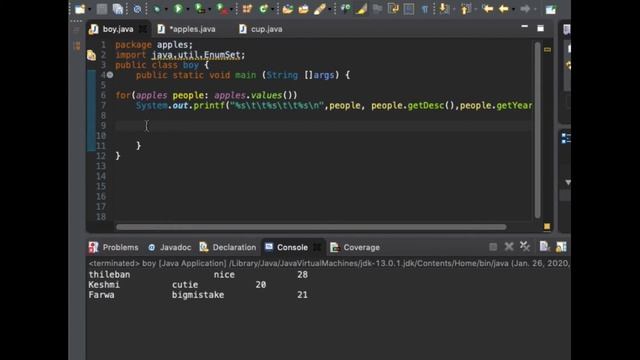Click the New file wizard icon
The height and width of the screenshot is (360, 640).
(x=80, y=9)
